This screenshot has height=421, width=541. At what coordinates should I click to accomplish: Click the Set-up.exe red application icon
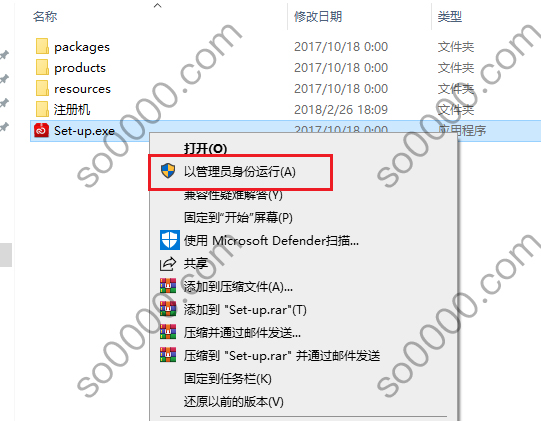(41, 130)
